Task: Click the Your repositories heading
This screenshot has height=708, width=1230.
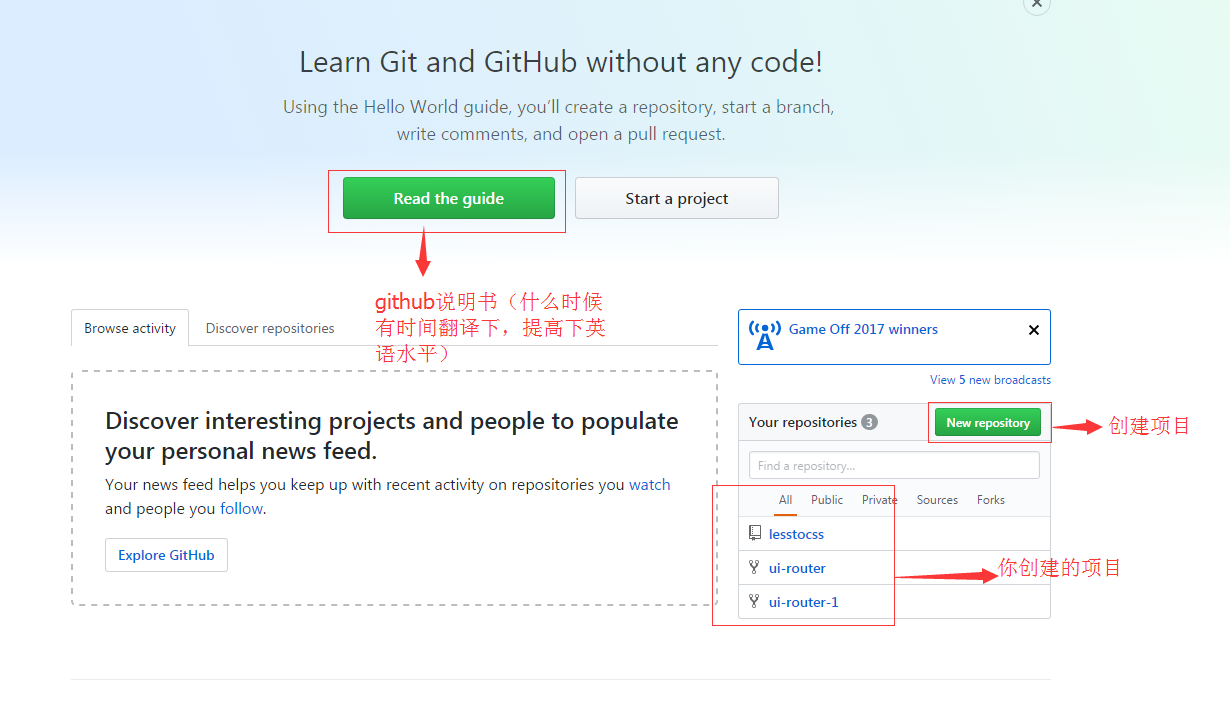Action: tap(802, 422)
